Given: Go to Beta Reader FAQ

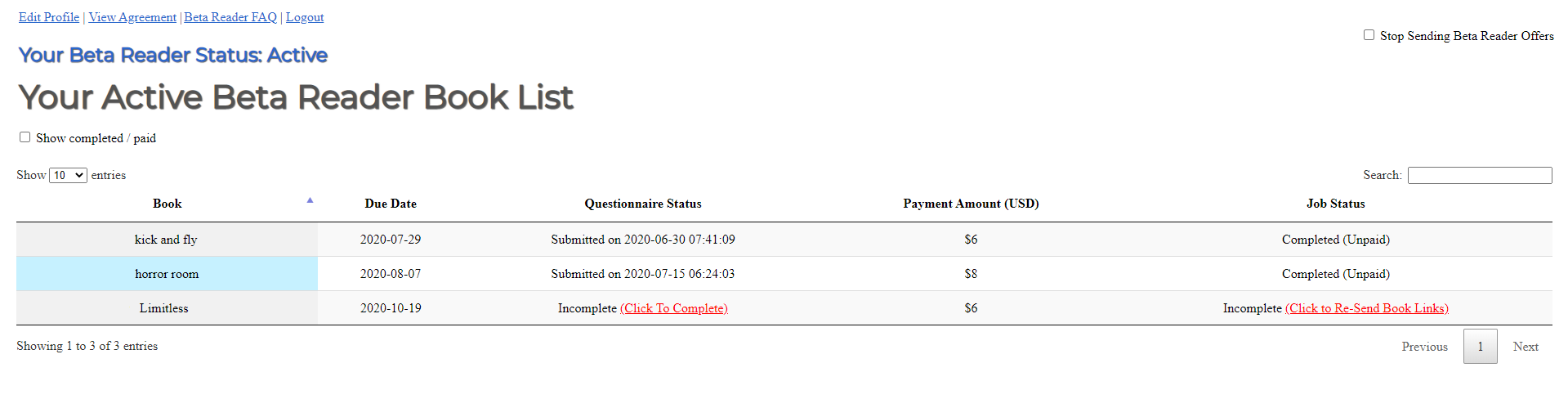Looking at the screenshot, I should [230, 17].
